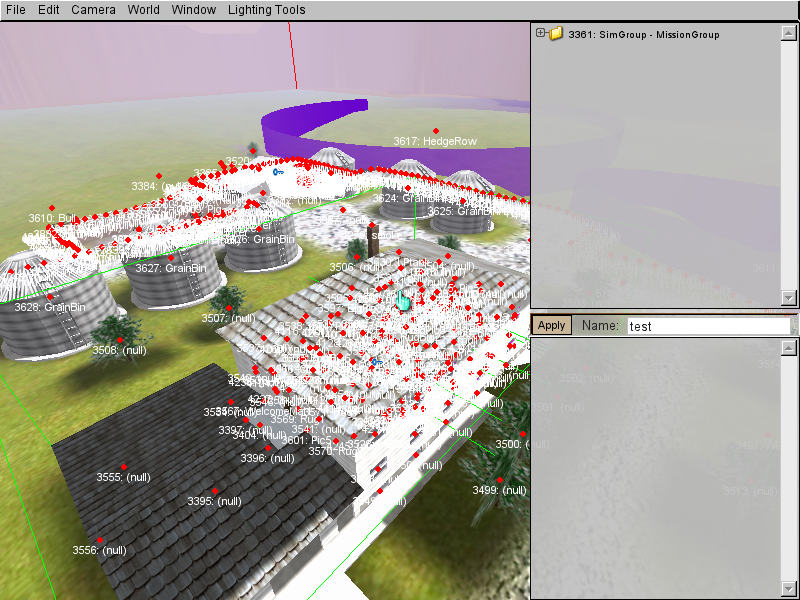The height and width of the screenshot is (600, 800).
Task: Select the 3555: (null) object marker
Action: pos(124,467)
